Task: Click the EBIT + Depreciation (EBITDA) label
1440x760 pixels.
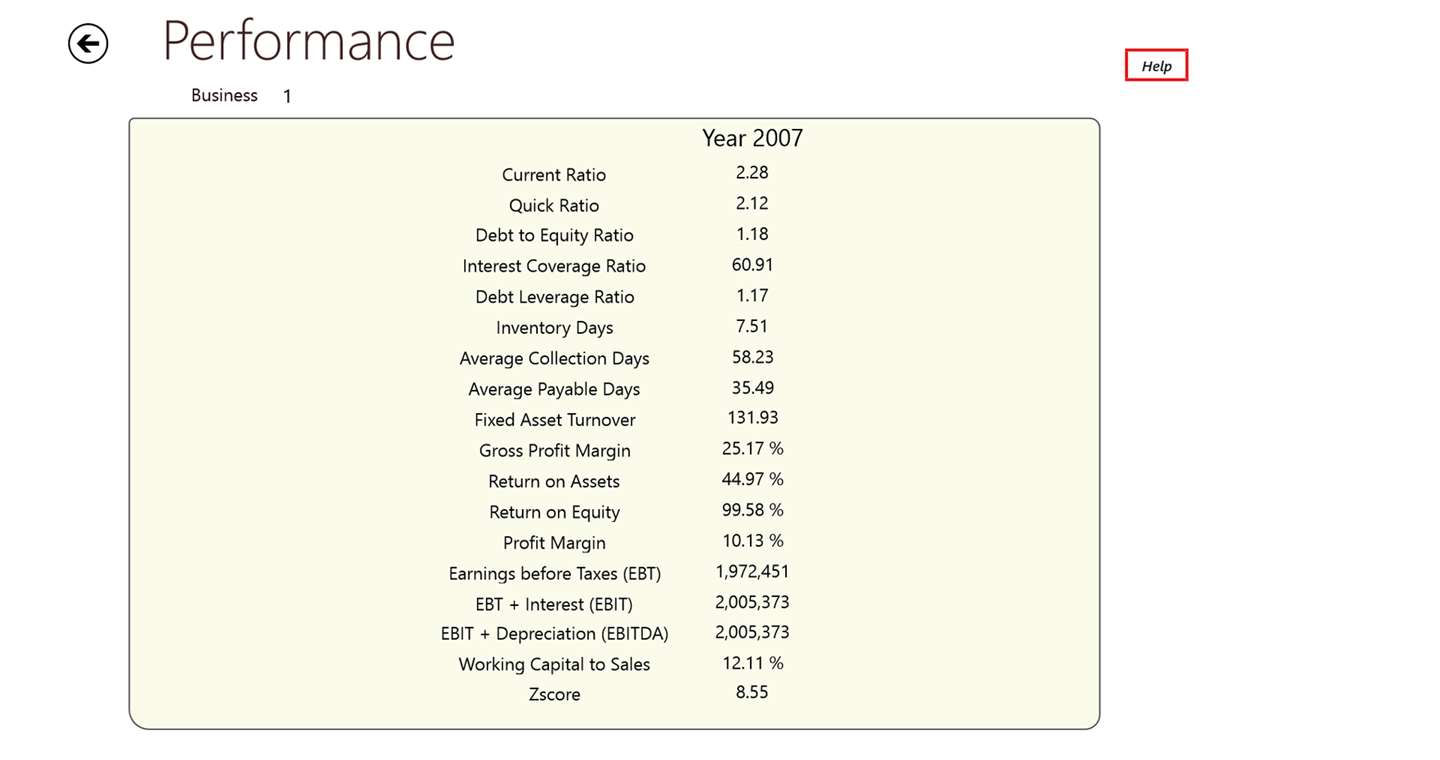Action: (x=554, y=634)
